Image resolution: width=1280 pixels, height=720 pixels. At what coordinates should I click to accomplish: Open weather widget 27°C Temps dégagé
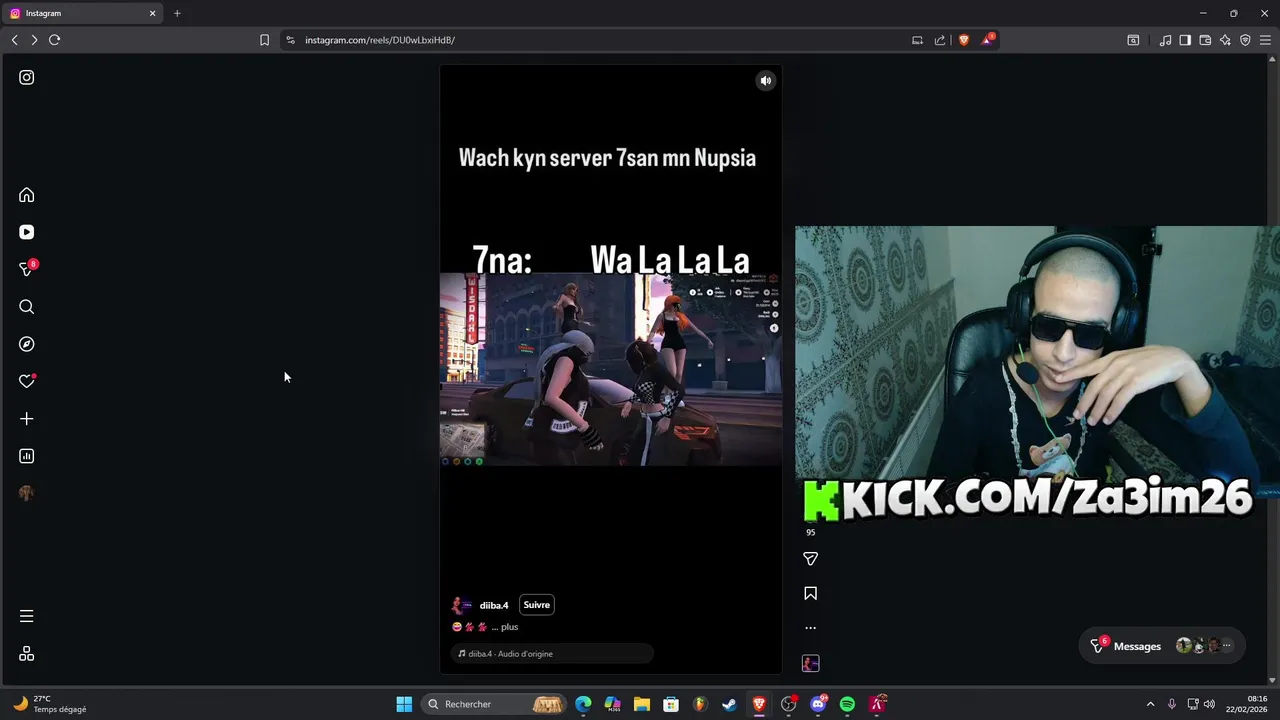50,704
